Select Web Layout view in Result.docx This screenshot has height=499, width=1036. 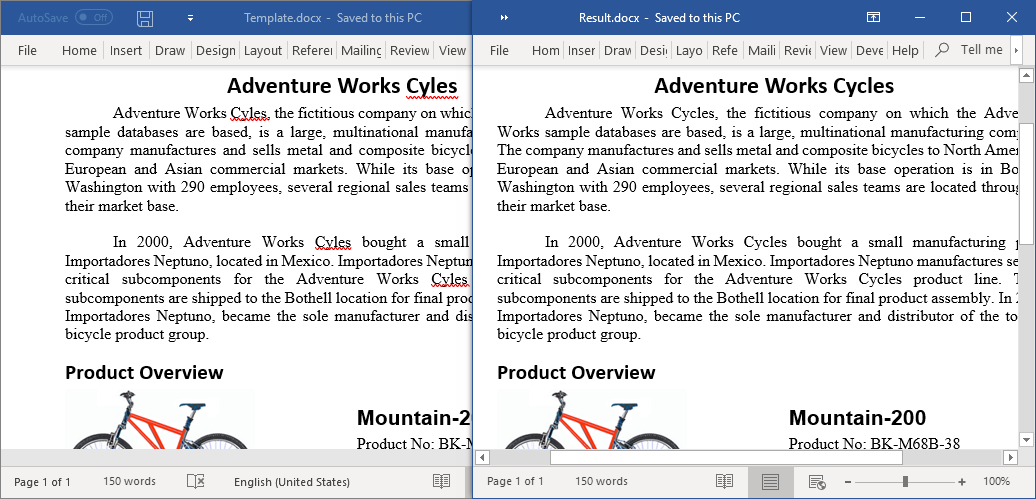817,482
